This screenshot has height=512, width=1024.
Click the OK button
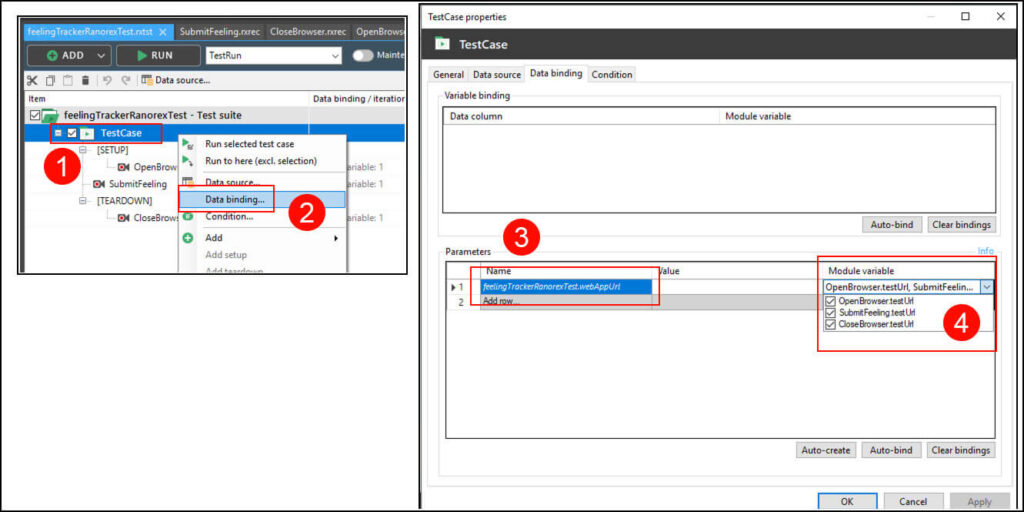click(x=845, y=502)
